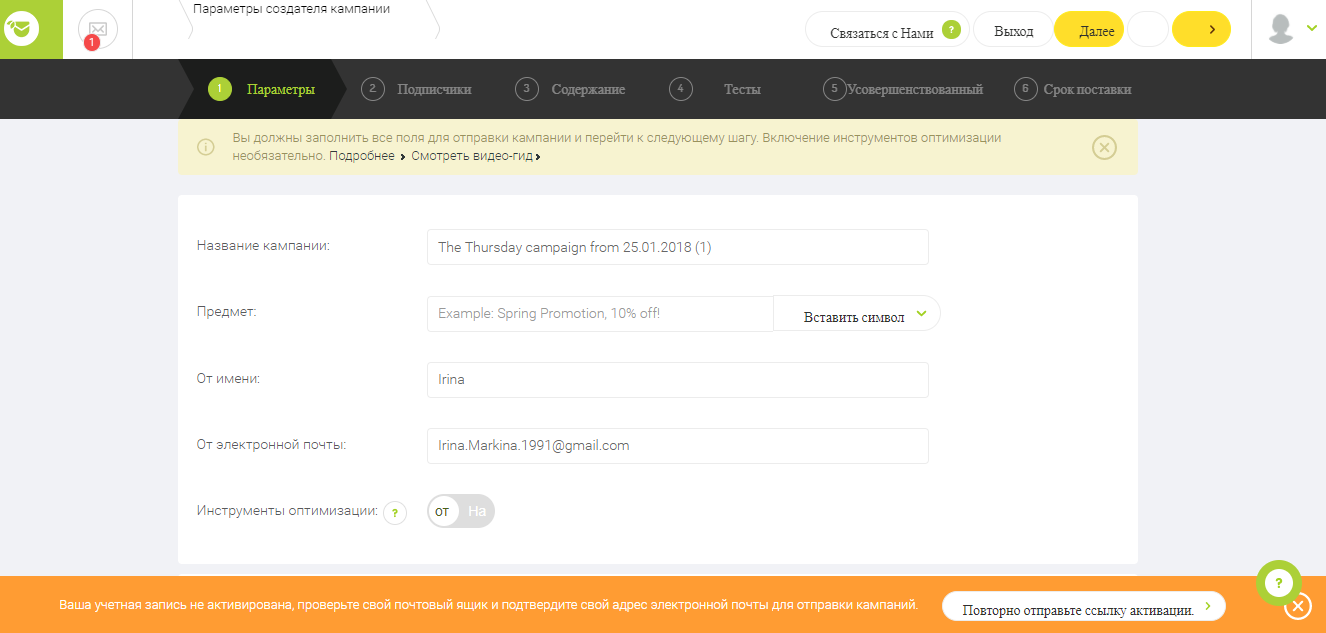Click the yellow forward arrow button
The image size is (1326, 633).
1201,30
